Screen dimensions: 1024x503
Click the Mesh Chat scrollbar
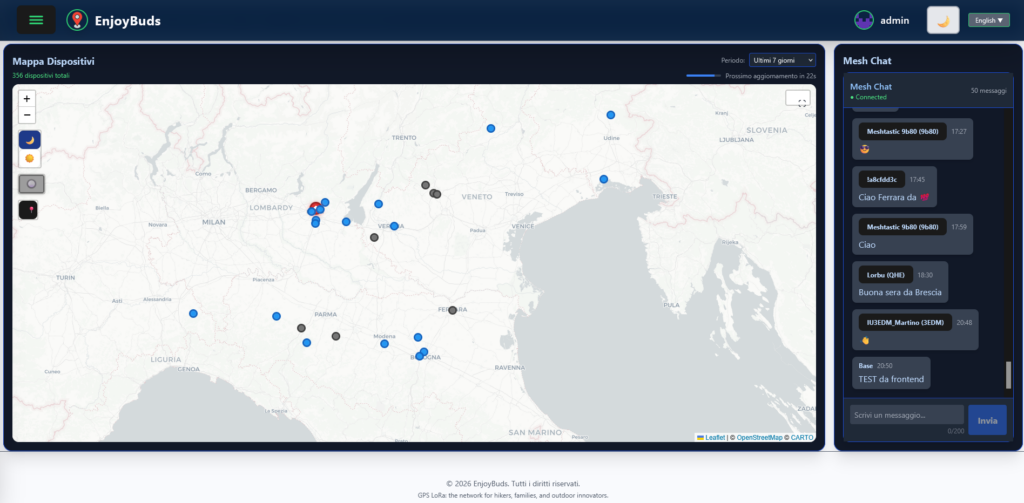[x=1008, y=375]
